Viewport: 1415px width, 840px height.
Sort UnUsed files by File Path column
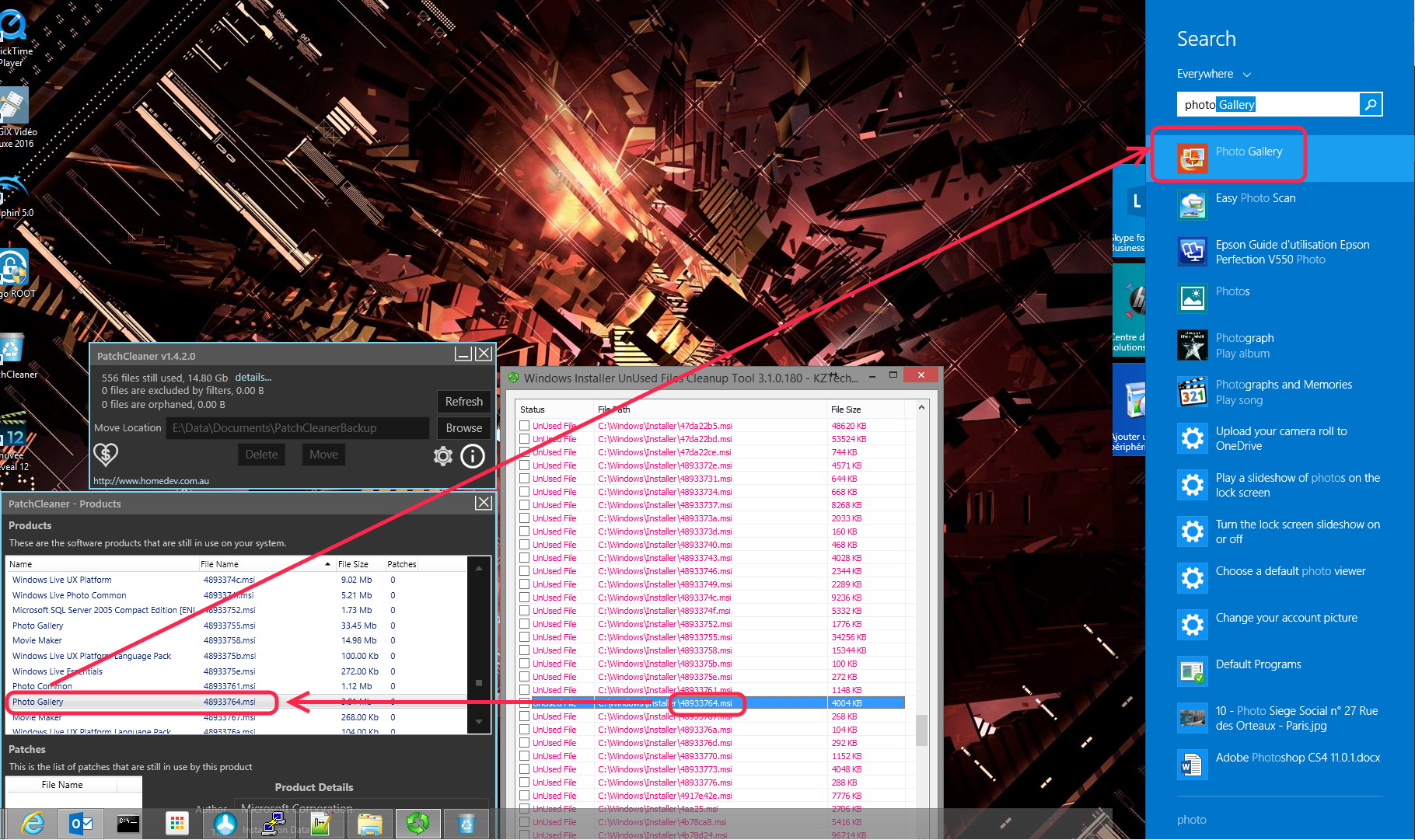tap(710, 410)
